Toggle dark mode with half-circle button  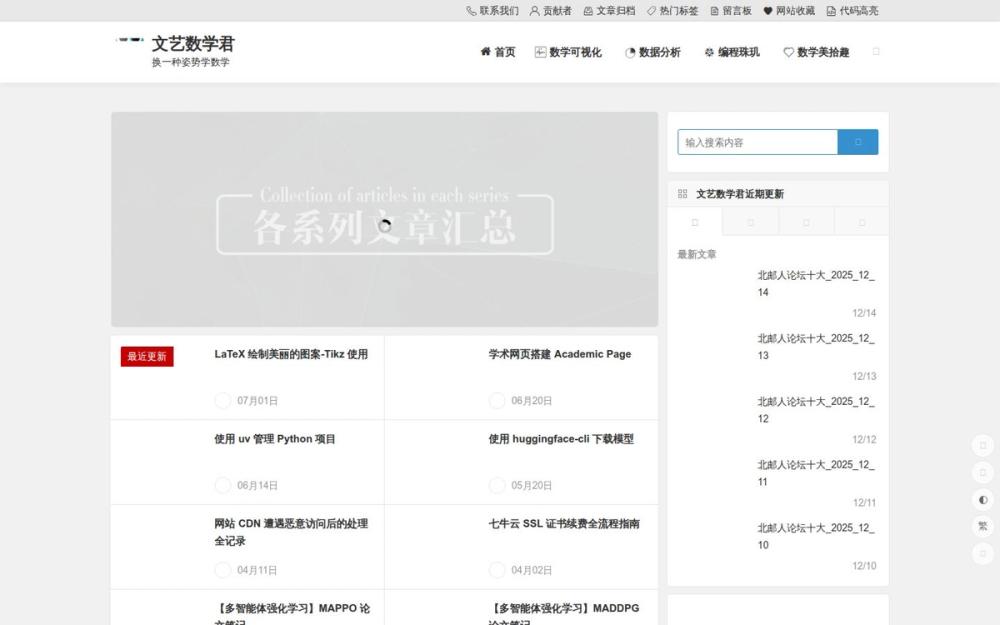pos(983,499)
